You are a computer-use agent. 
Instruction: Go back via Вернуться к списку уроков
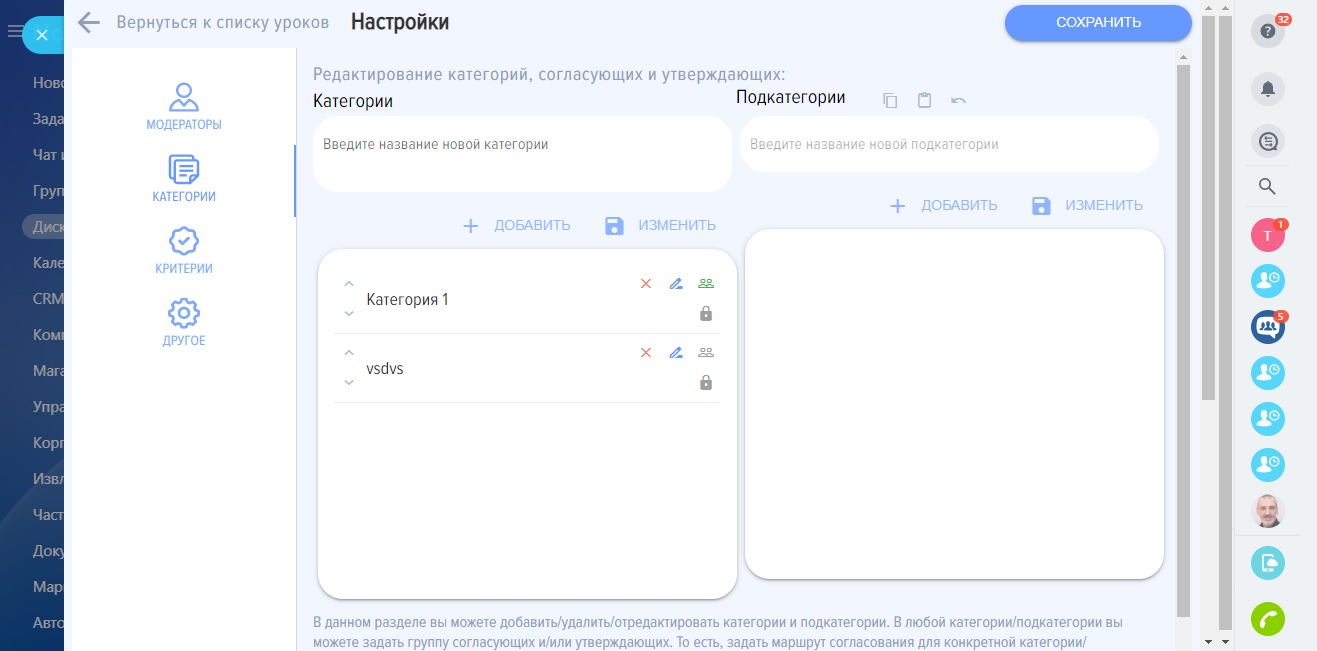(205, 23)
